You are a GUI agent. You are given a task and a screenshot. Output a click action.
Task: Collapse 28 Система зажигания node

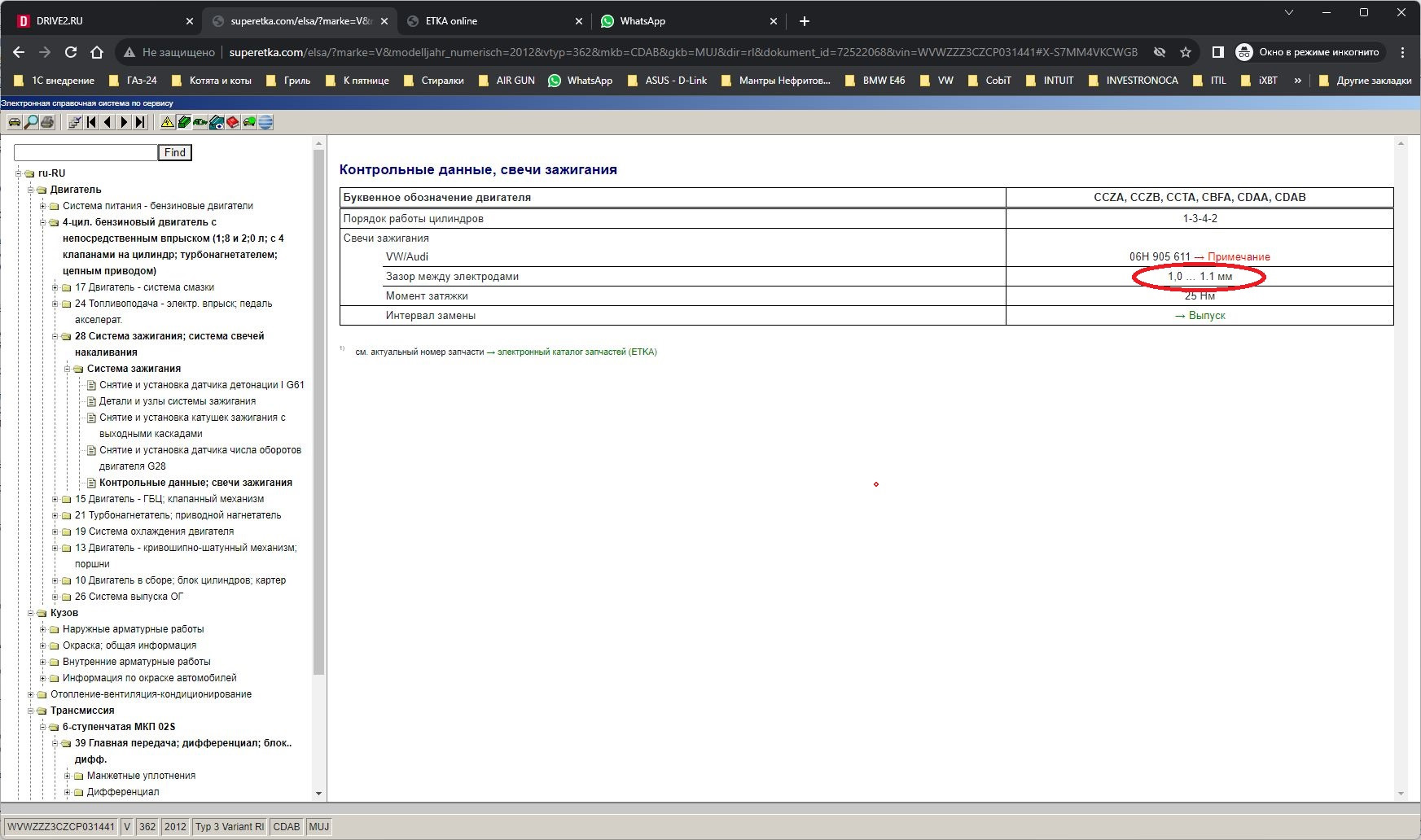[x=55, y=336]
